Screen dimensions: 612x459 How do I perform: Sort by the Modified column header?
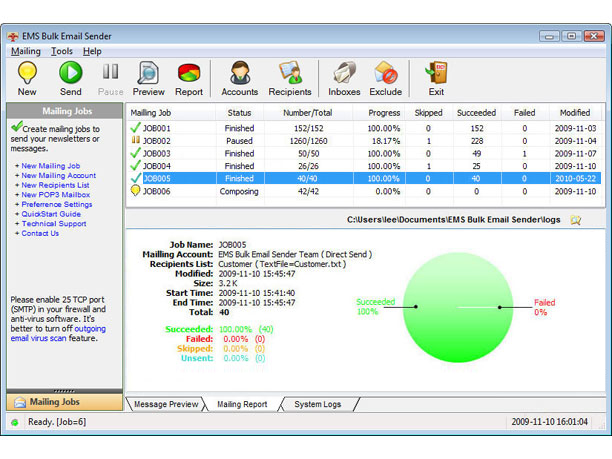575,113
